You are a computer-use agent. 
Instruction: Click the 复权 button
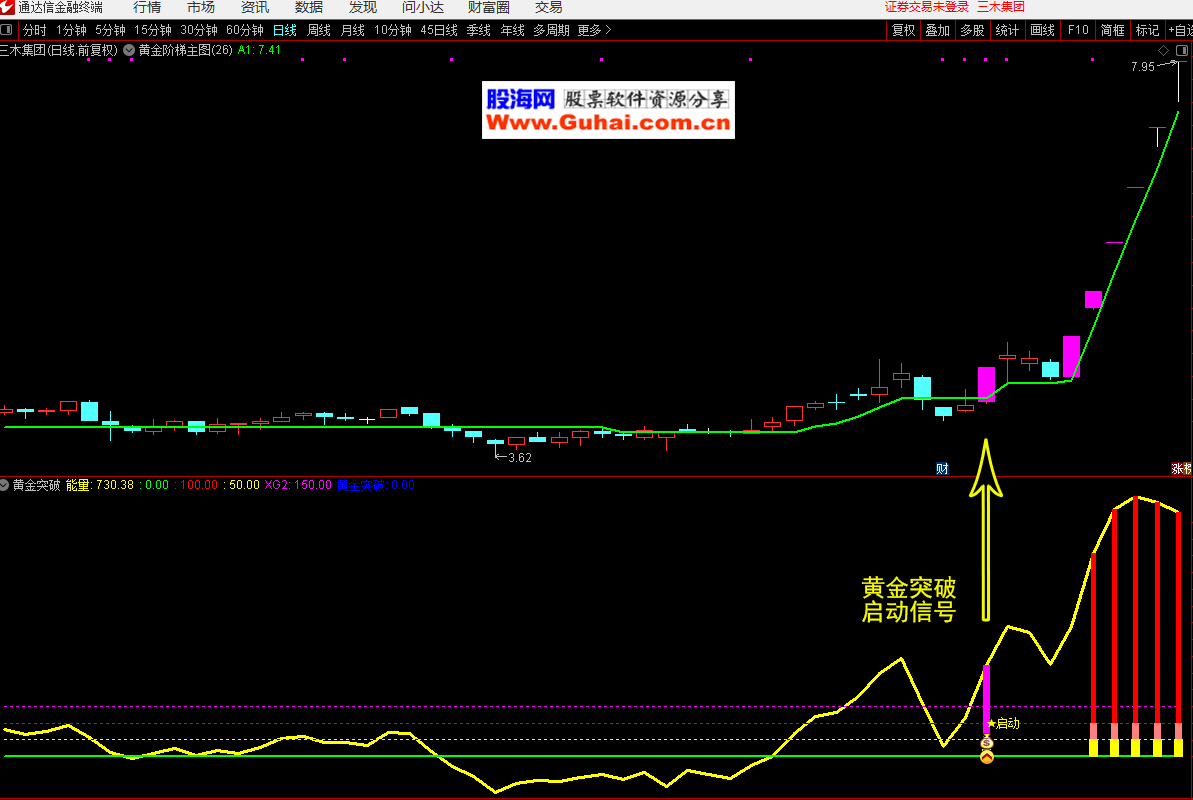[903, 30]
